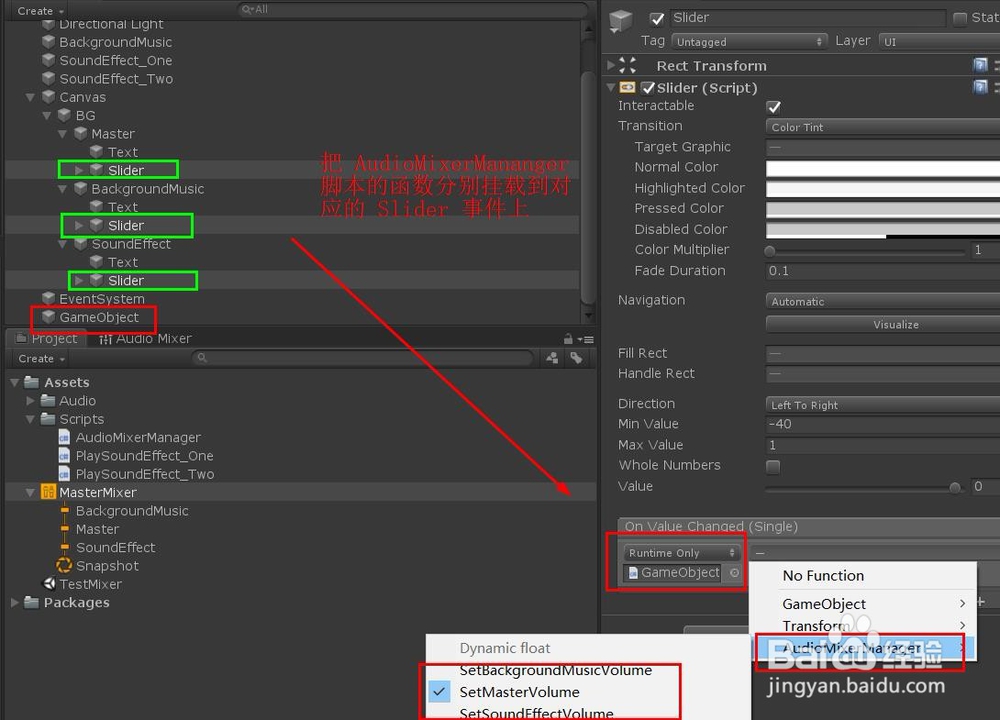1000x720 pixels.
Task: Click the Canvas cube icon
Action: point(48,97)
